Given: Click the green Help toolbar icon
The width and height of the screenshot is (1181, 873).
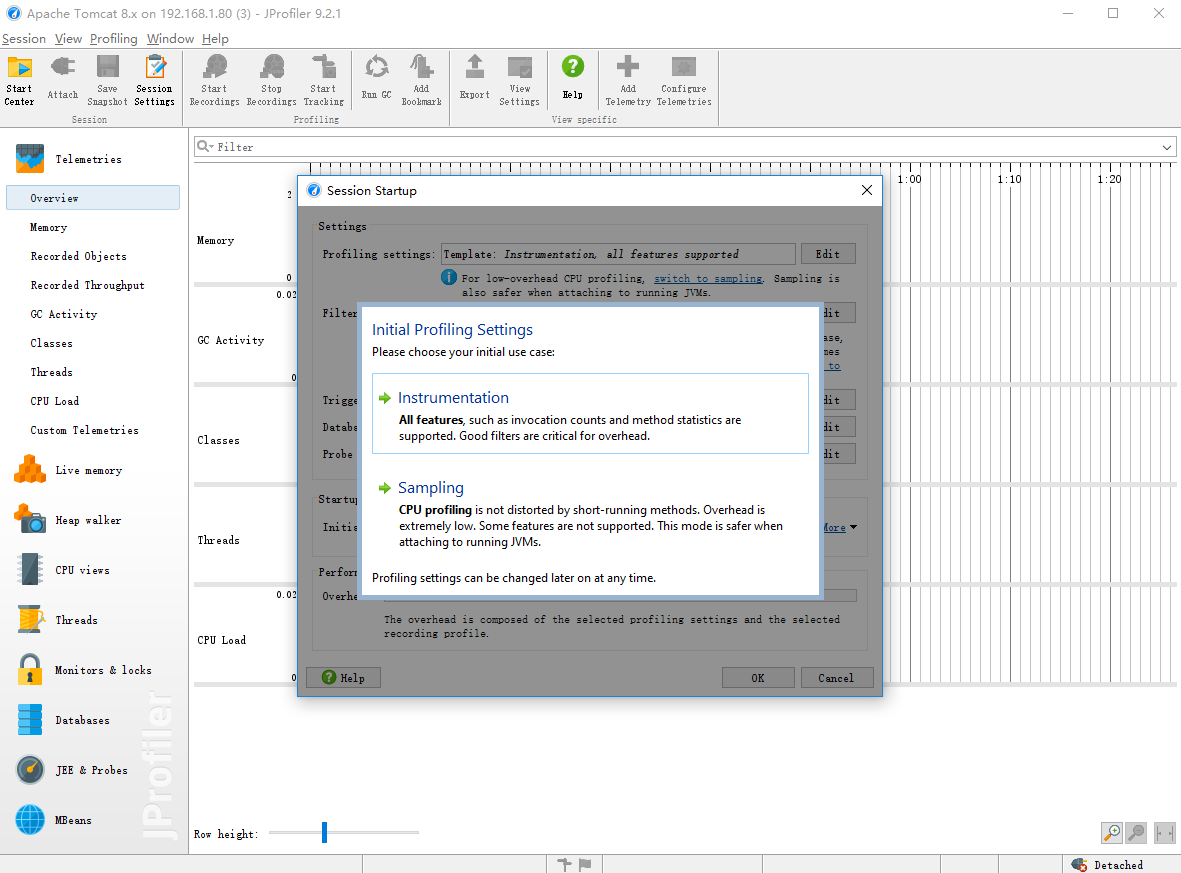Looking at the screenshot, I should pyautogui.click(x=572, y=78).
